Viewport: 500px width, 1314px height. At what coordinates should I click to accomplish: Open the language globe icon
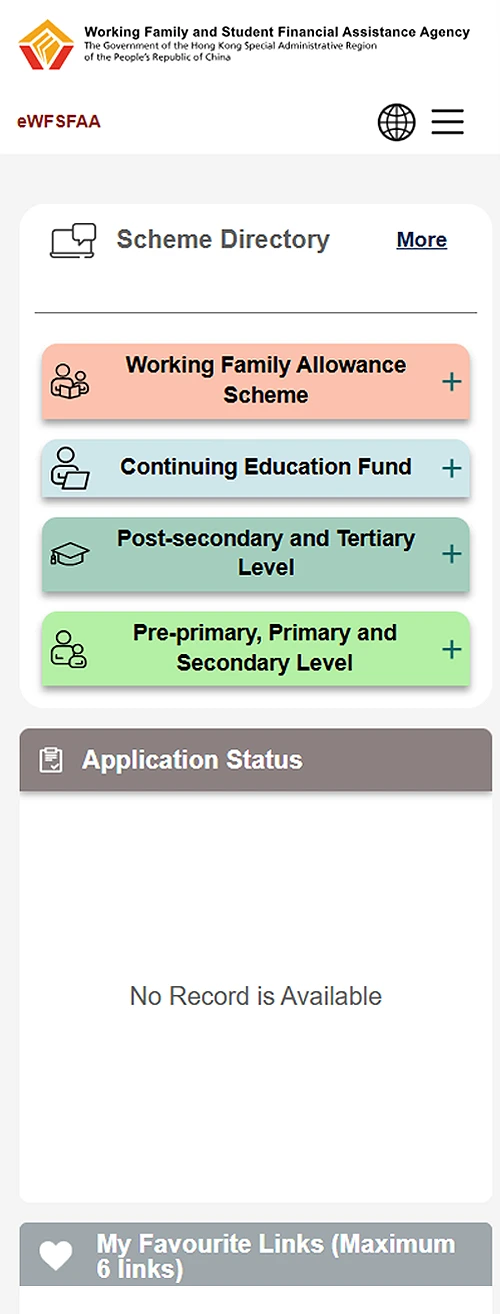tap(396, 122)
